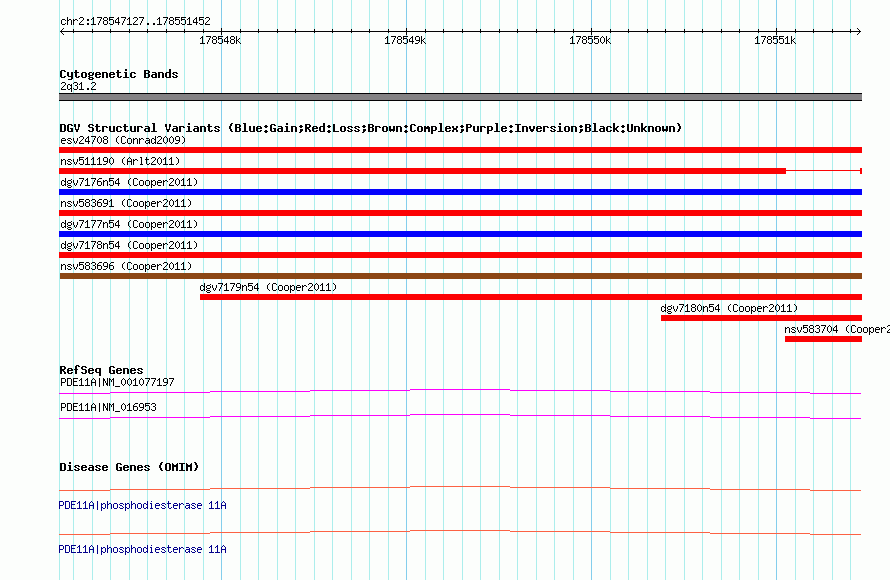890x580 pixels.
Task: Click the PDE11A|NM_016953 transcript label
Action: (108, 407)
